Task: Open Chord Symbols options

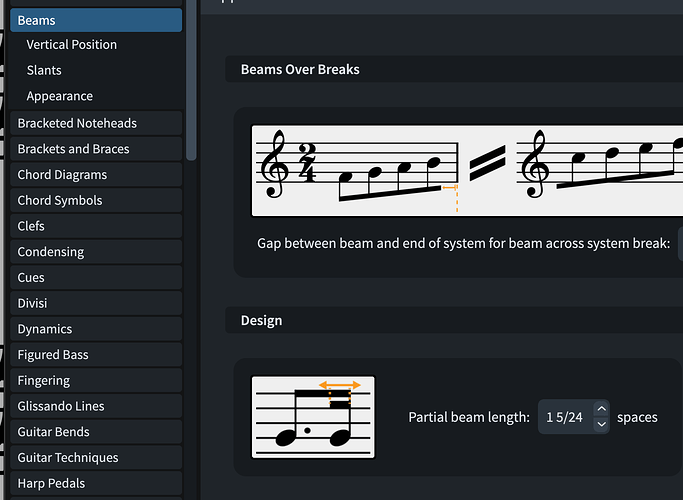Action: [60, 200]
